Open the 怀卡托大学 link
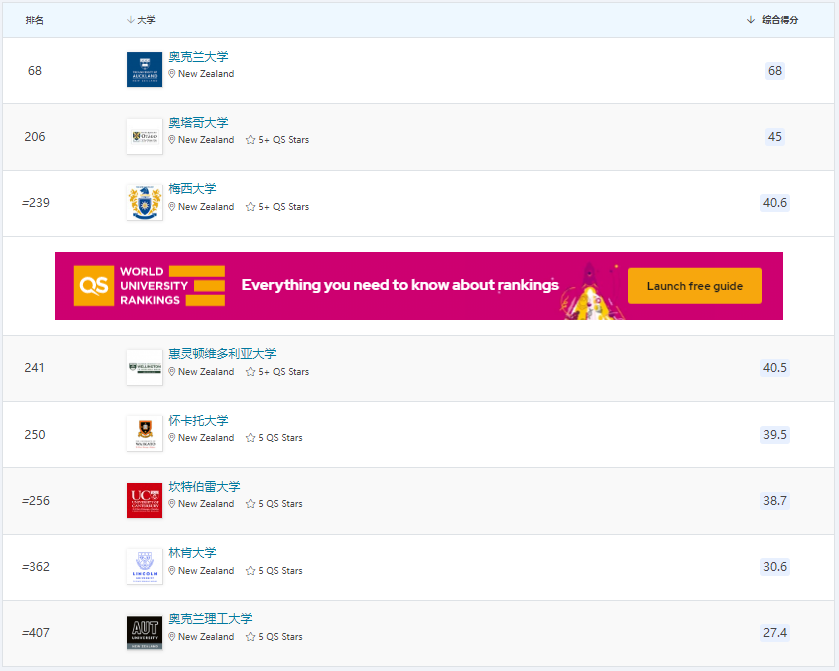 pos(198,420)
